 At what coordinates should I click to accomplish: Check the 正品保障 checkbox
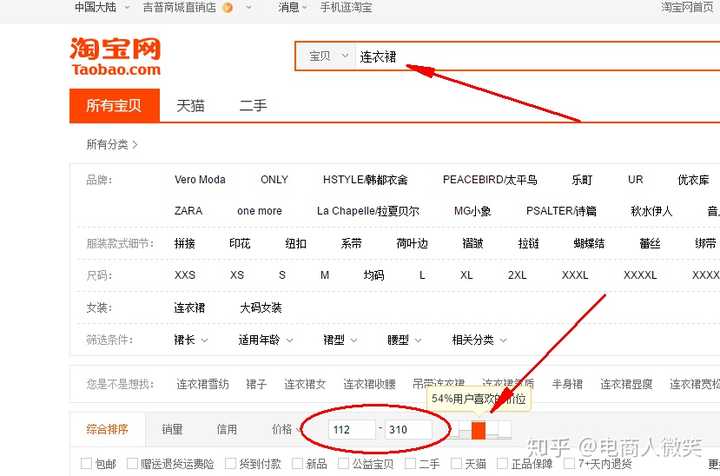coord(502,464)
